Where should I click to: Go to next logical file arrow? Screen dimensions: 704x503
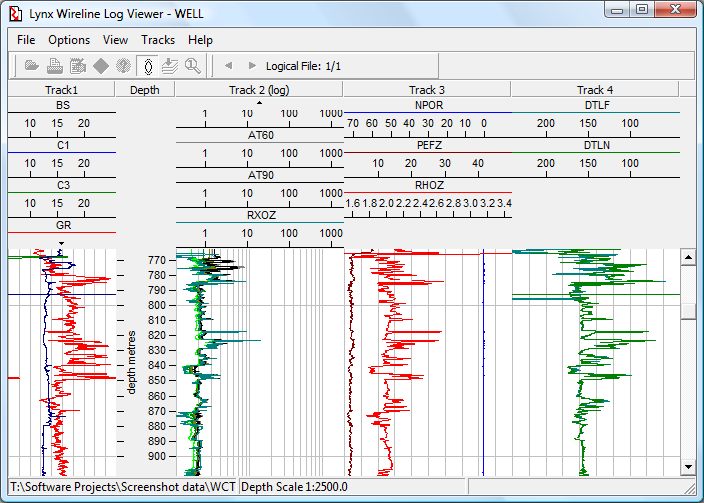252,66
